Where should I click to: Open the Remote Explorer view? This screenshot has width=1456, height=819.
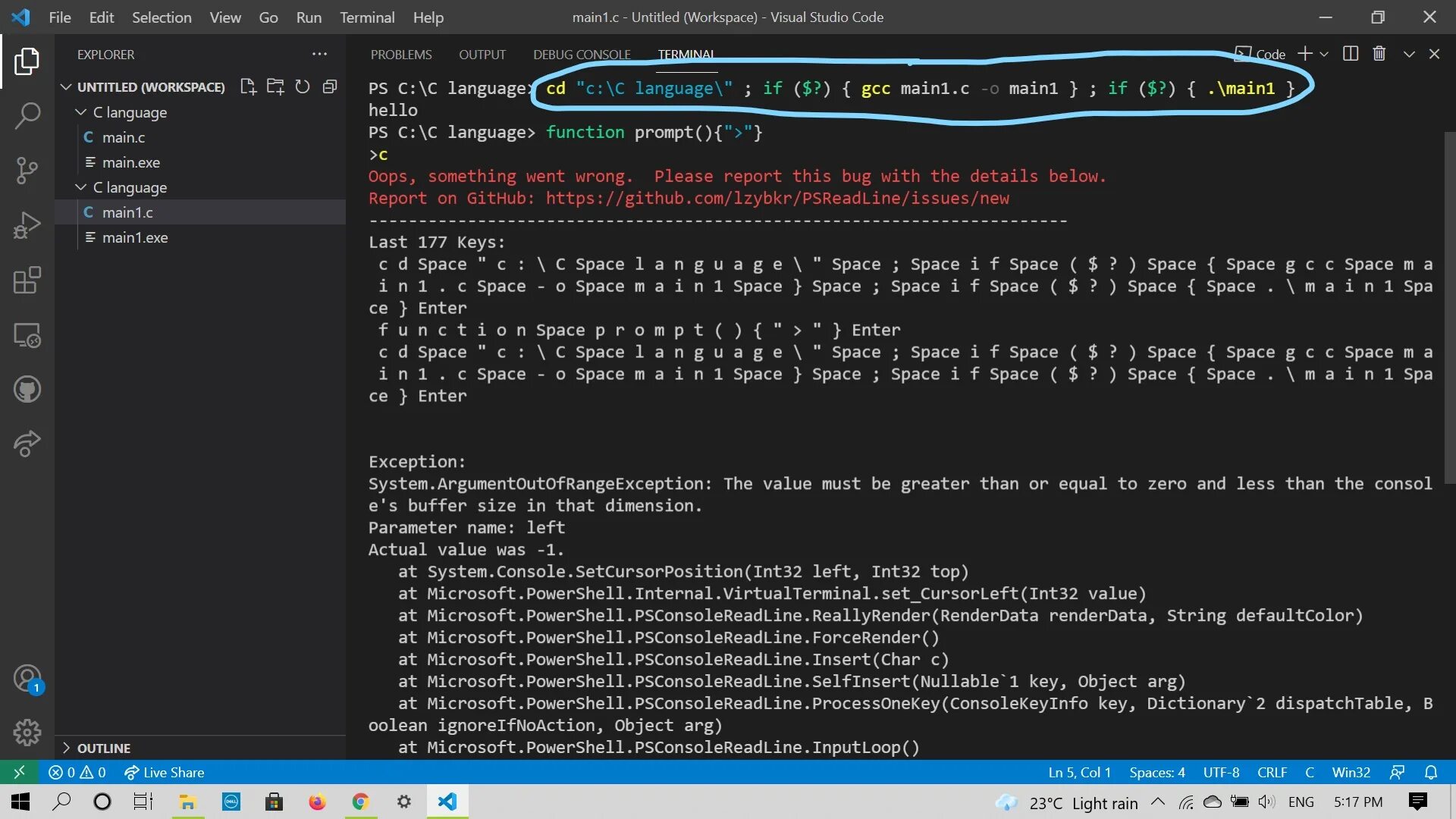[x=27, y=335]
